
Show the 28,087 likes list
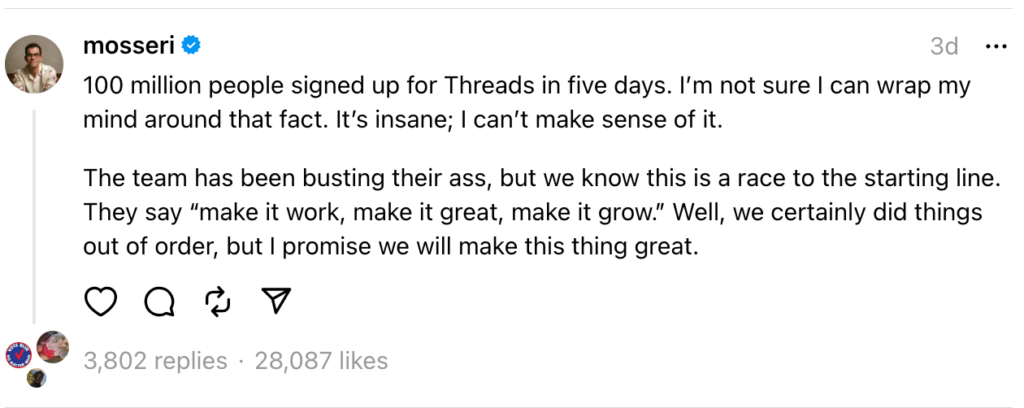point(321,361)
